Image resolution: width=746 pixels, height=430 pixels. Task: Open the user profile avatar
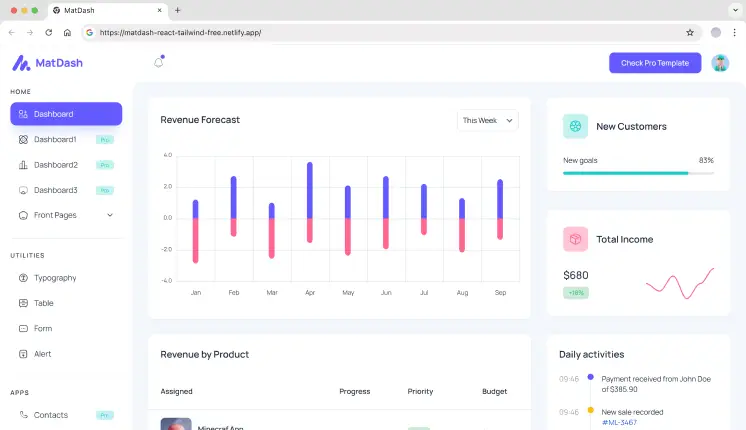click(x=720, y=63)
